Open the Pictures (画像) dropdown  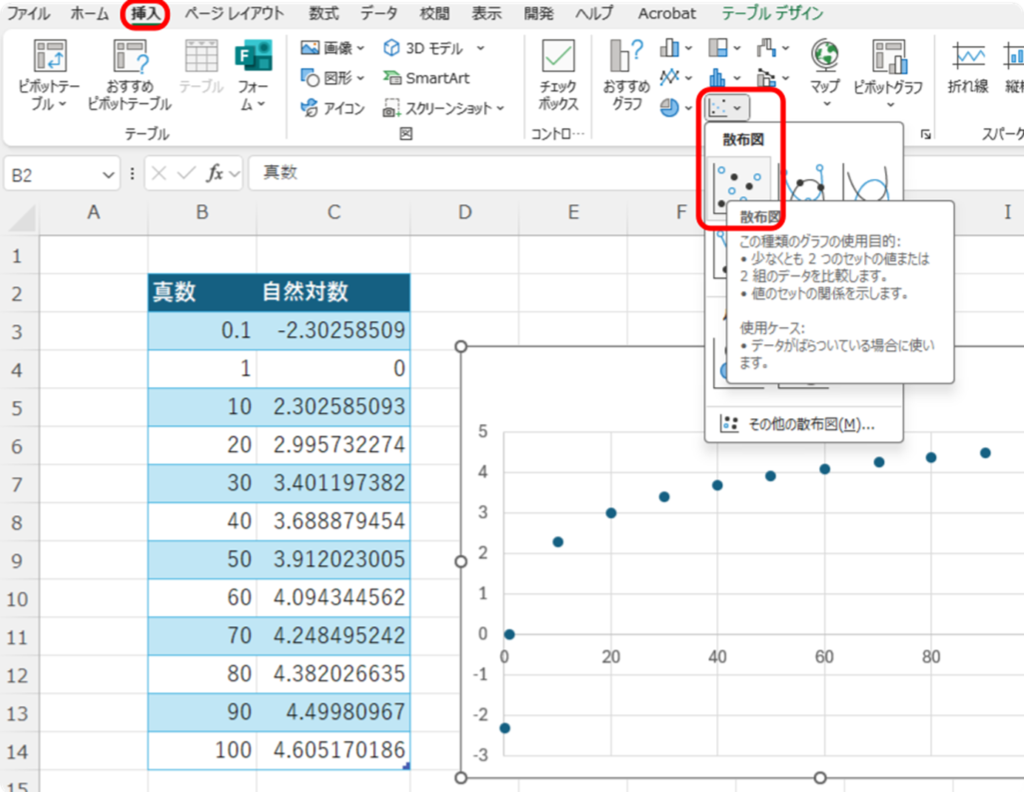point(332,48)
